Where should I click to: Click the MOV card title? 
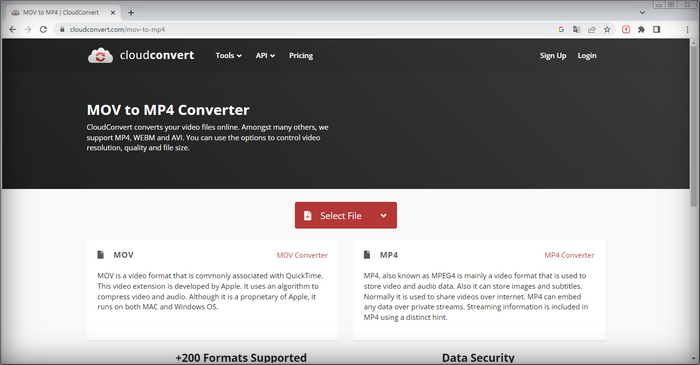[x=124, y=255]
